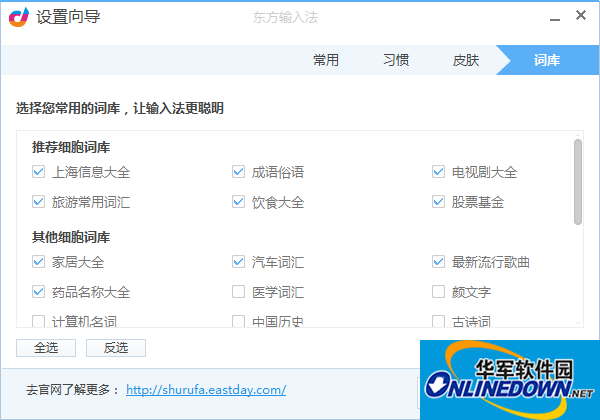600x420 pixels.
Task: Check the 颜文字 option
Action: (x=439, y=292)
